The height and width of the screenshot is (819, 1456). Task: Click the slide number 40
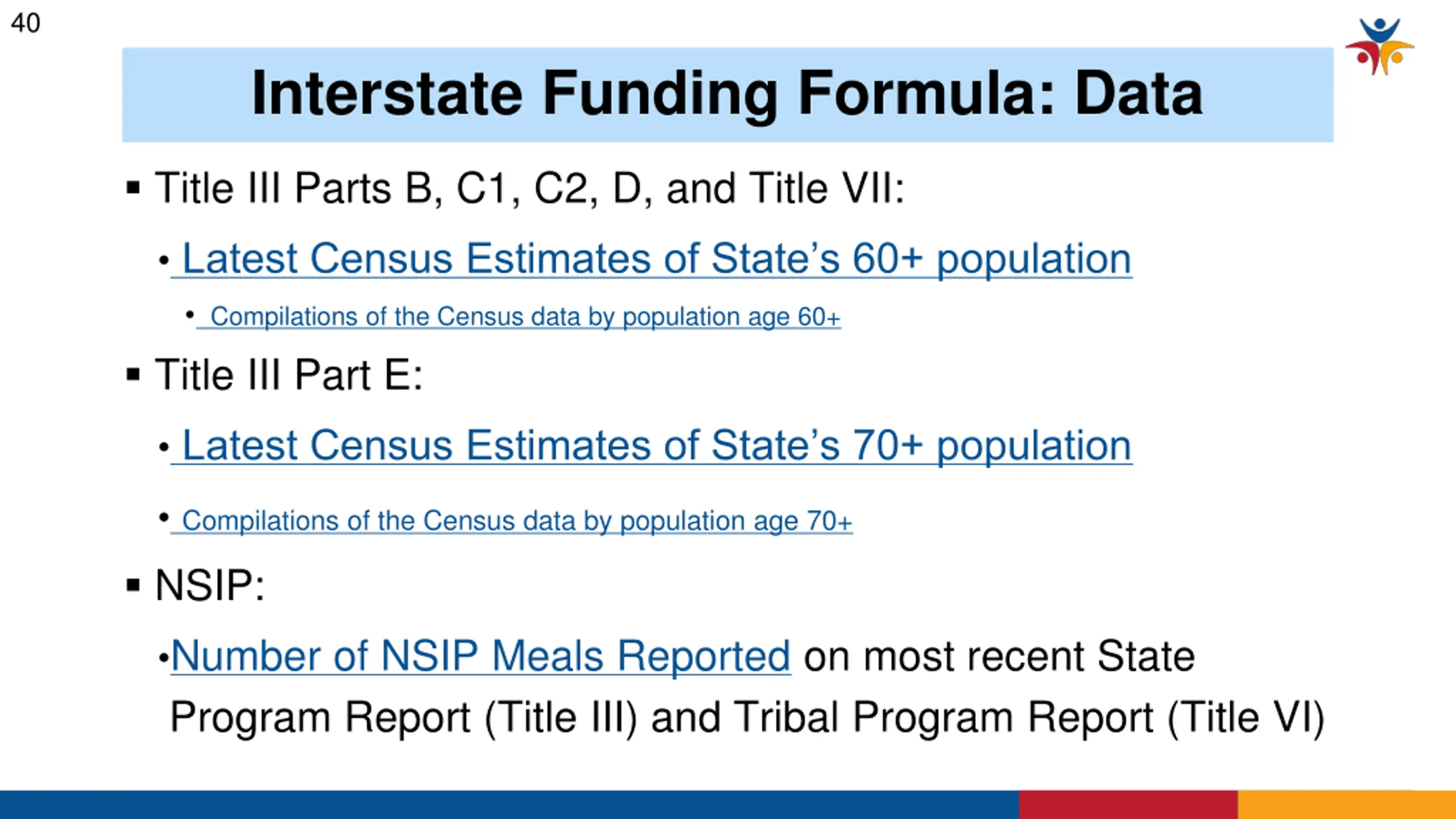coord(26,23)
